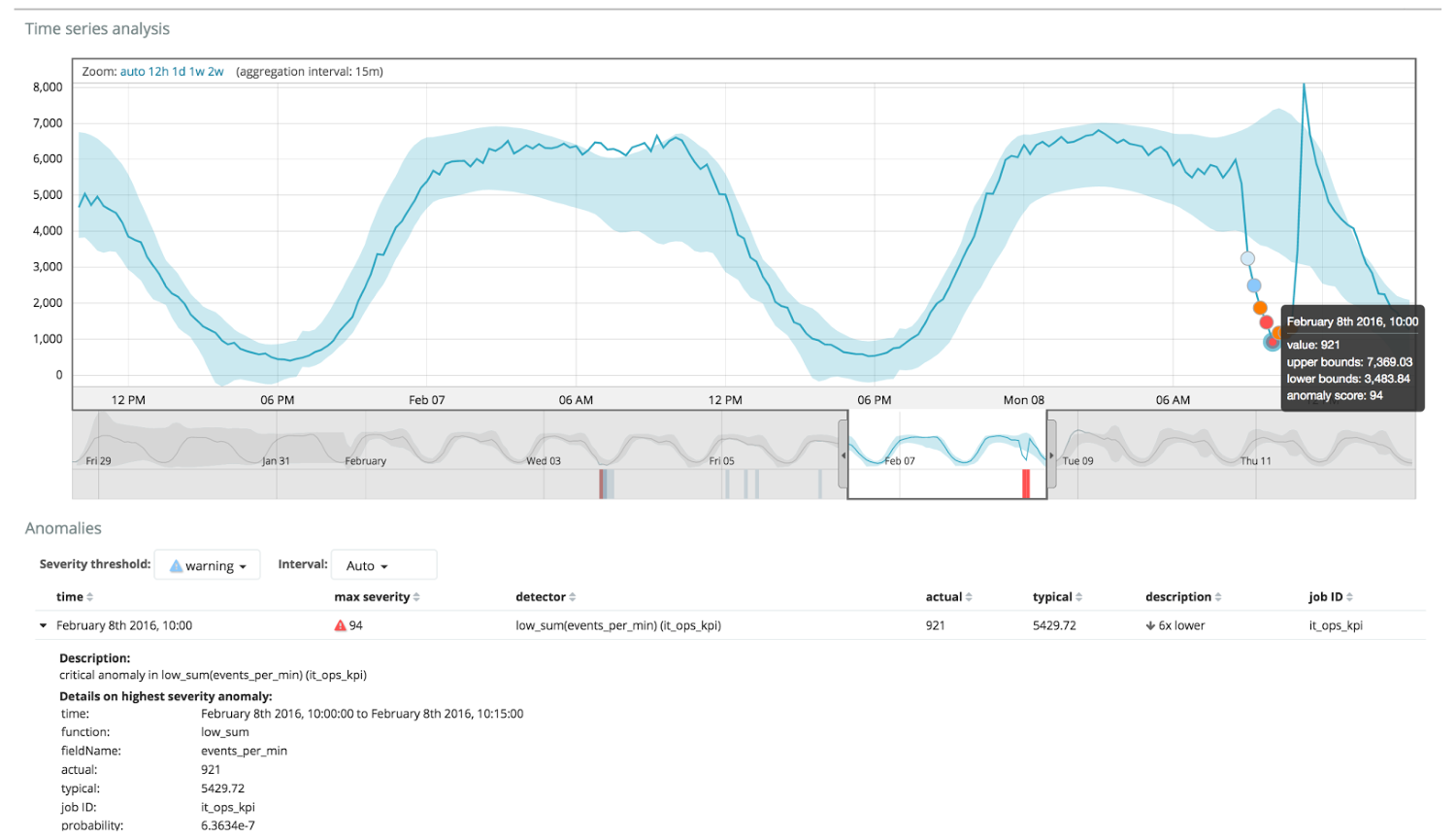Open the Interval Auto dropdown
The width and height of the screenshot is (1456, 839).
click(x=383, y=565)
